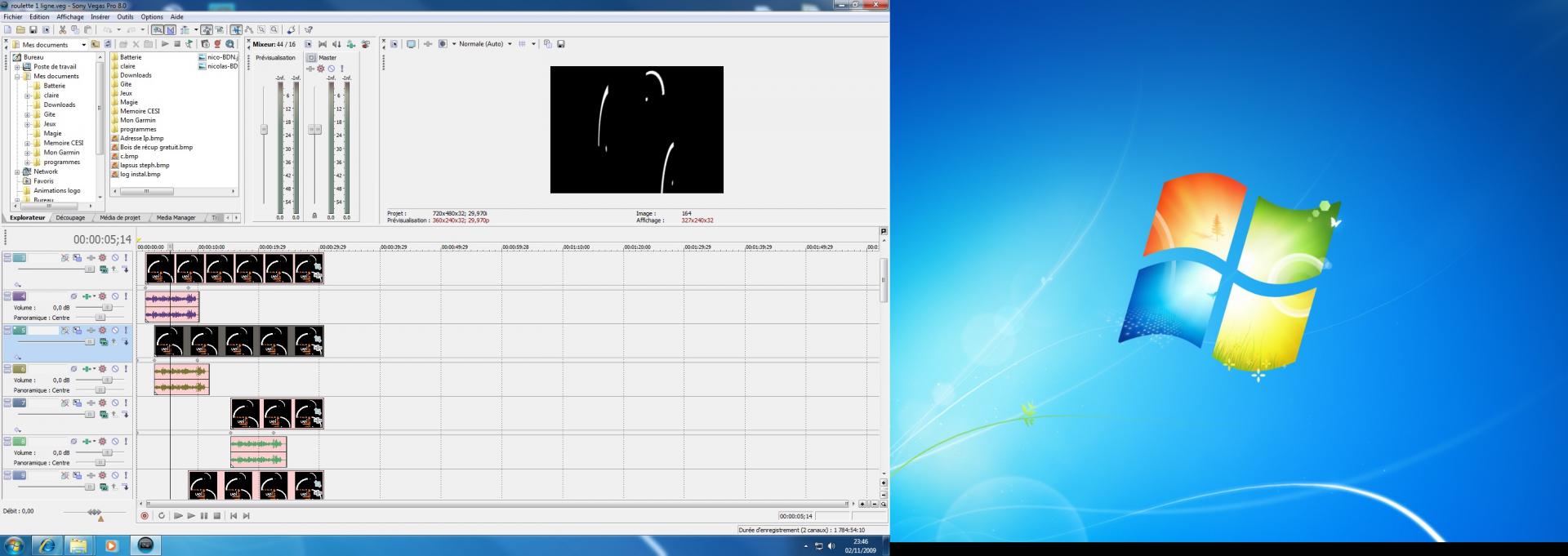Click the Record button in transport bar

(x=145, y=516)
